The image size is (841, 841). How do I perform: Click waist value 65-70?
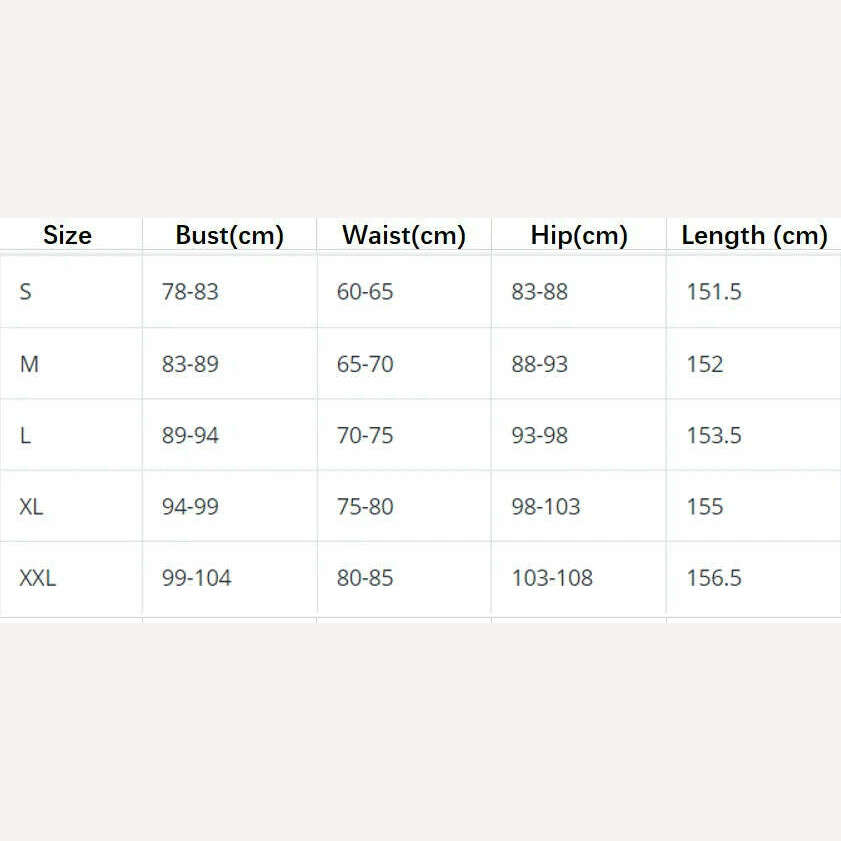[x=365, y=364]
